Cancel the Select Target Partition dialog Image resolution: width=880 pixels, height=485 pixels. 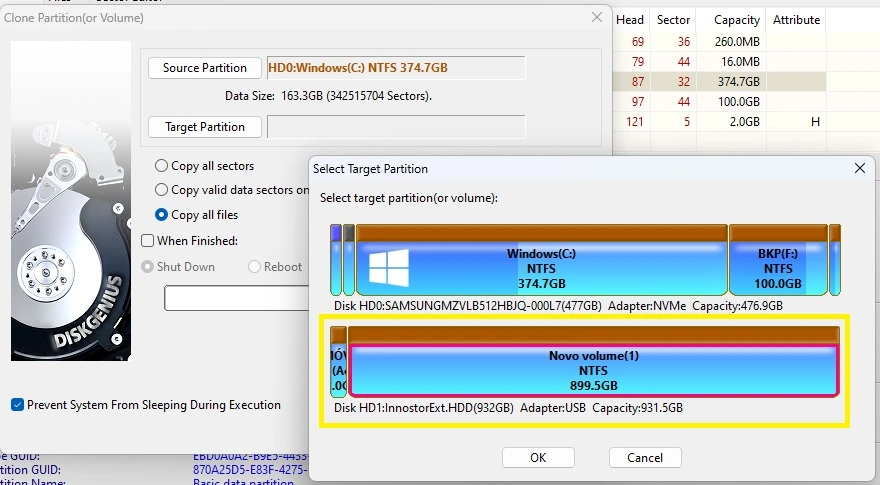pyautogui.click(x=645, y=457)
